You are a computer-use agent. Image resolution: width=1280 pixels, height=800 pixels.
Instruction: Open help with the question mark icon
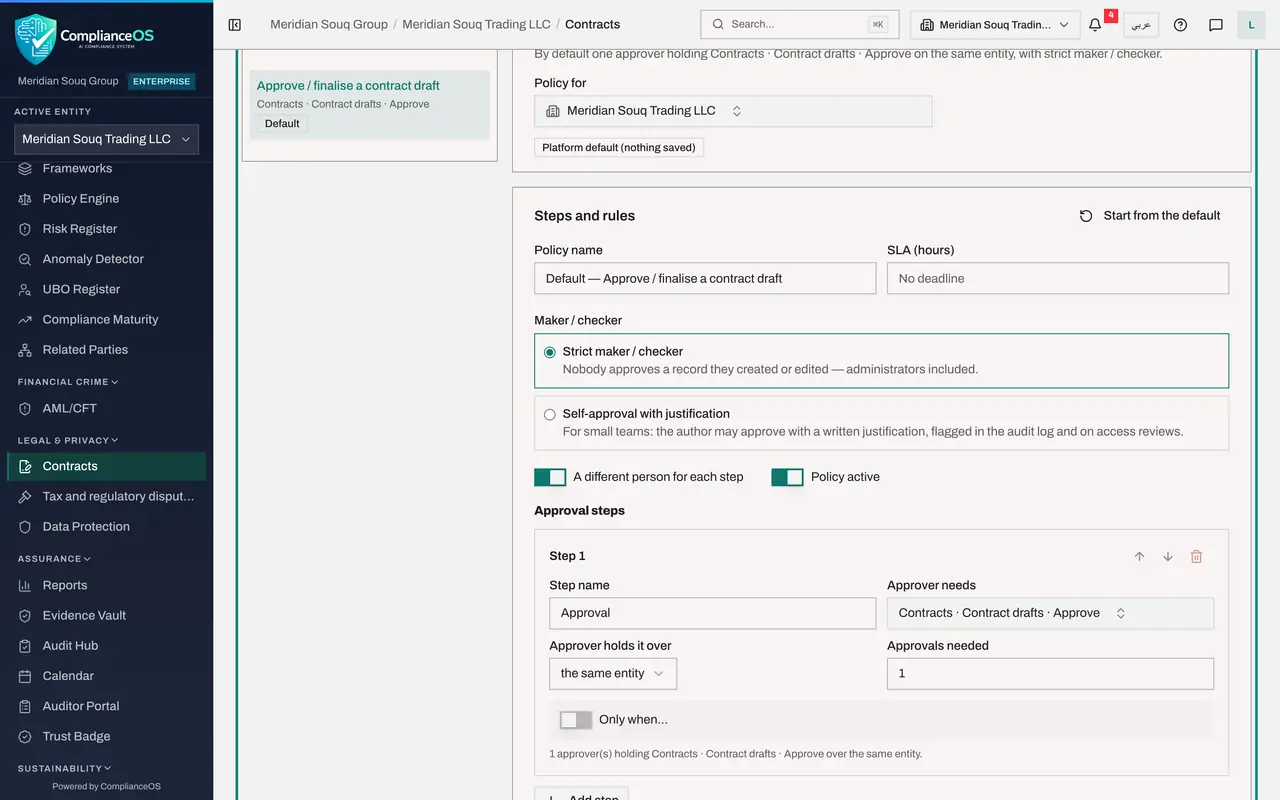click(1180, 25)
